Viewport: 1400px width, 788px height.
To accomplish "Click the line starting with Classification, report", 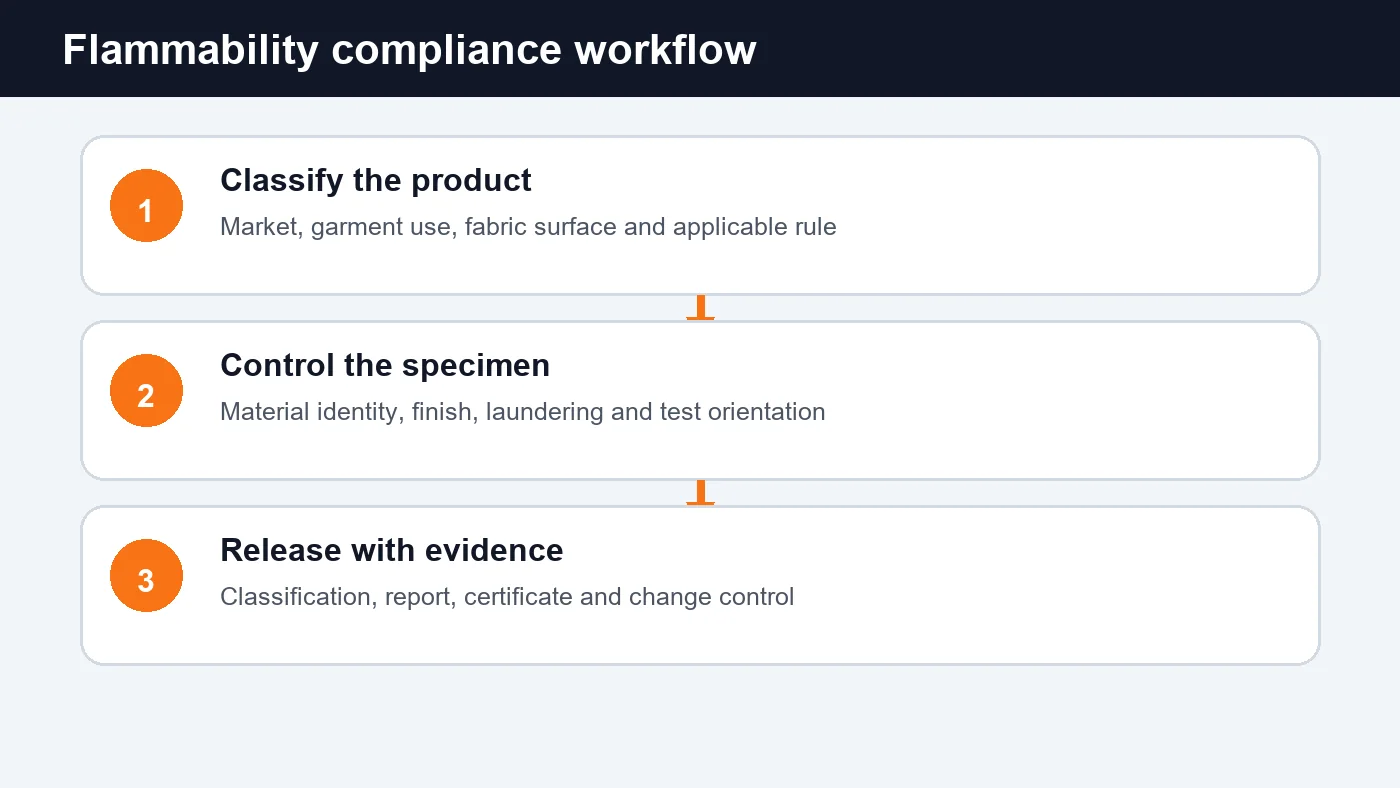I will coord(507,597).
